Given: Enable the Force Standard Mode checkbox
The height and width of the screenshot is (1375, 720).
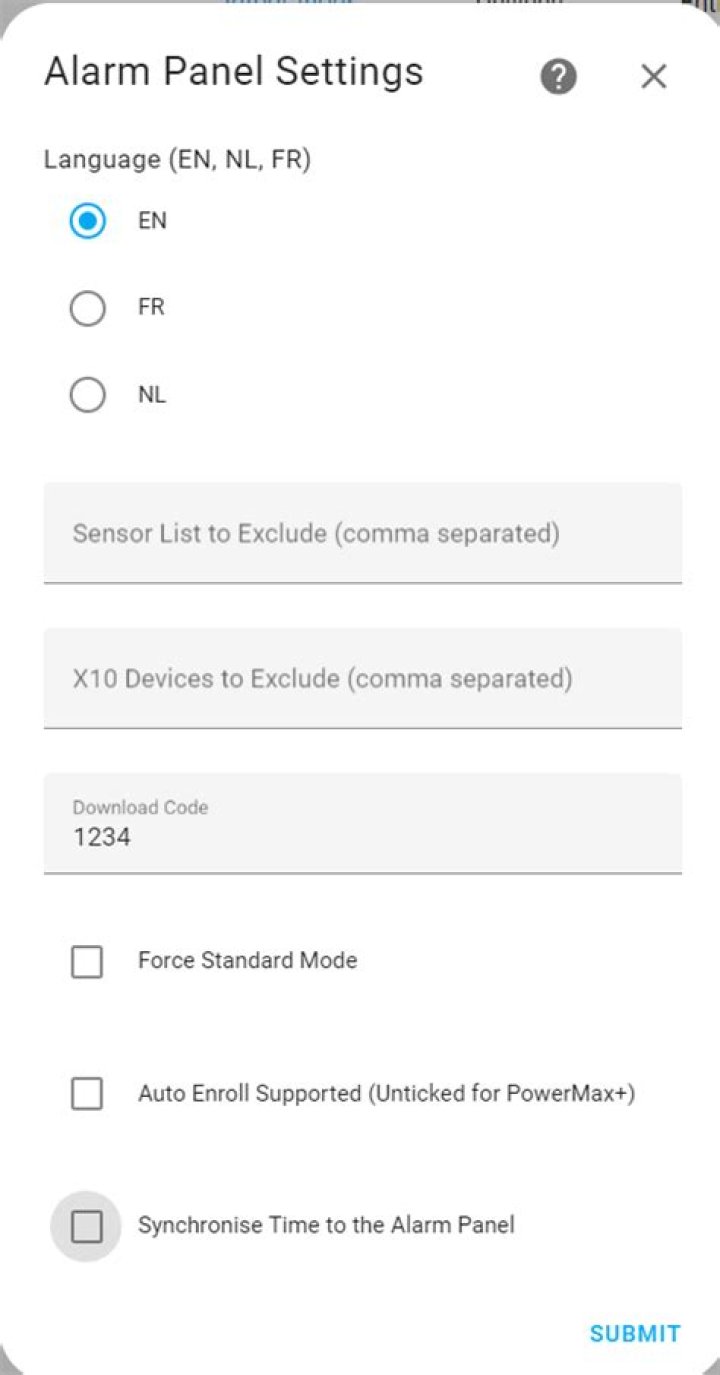Looking at the screenshot, I should (87, 962).
